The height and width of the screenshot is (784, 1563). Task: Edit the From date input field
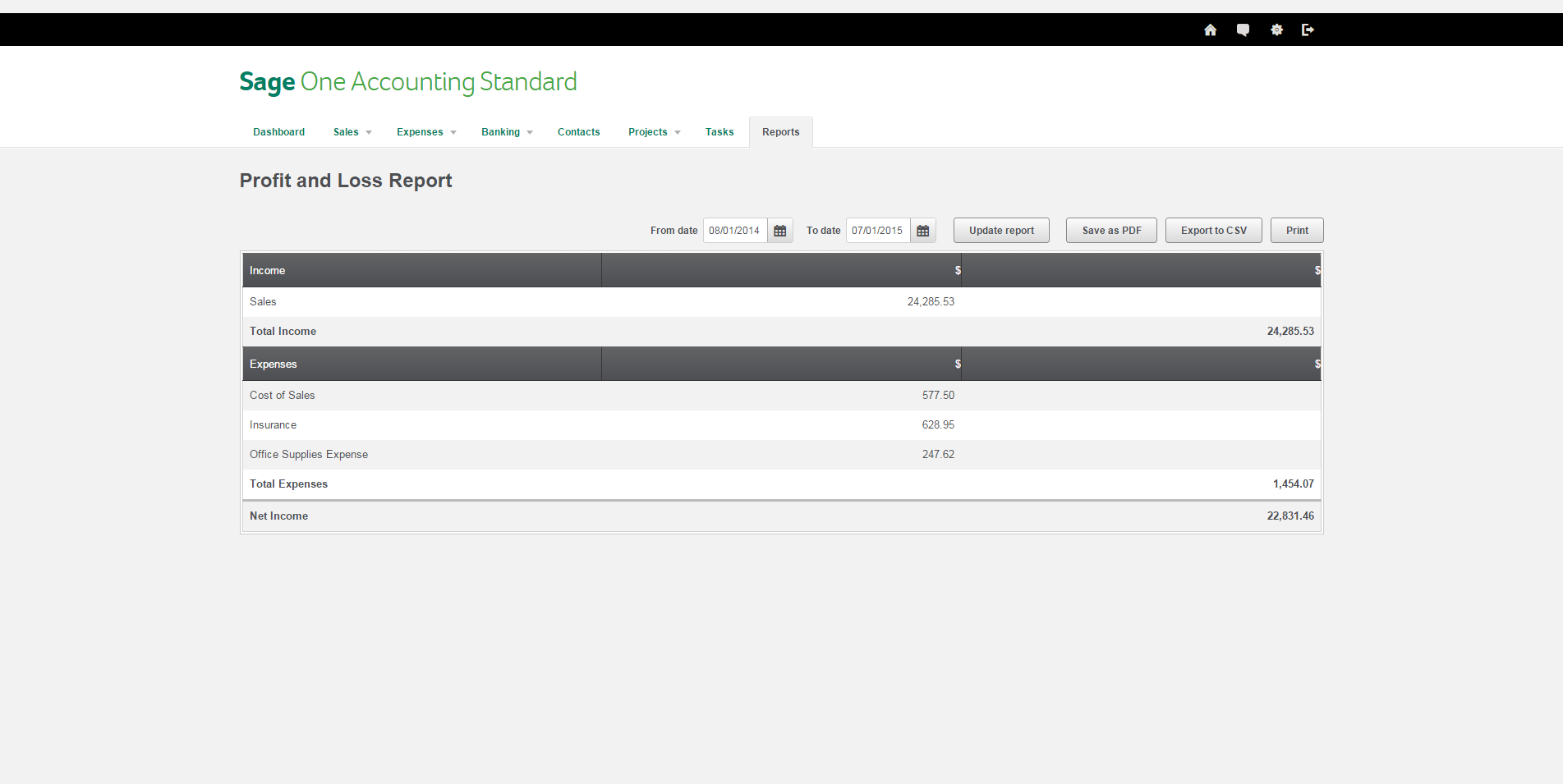pos(734,230)
